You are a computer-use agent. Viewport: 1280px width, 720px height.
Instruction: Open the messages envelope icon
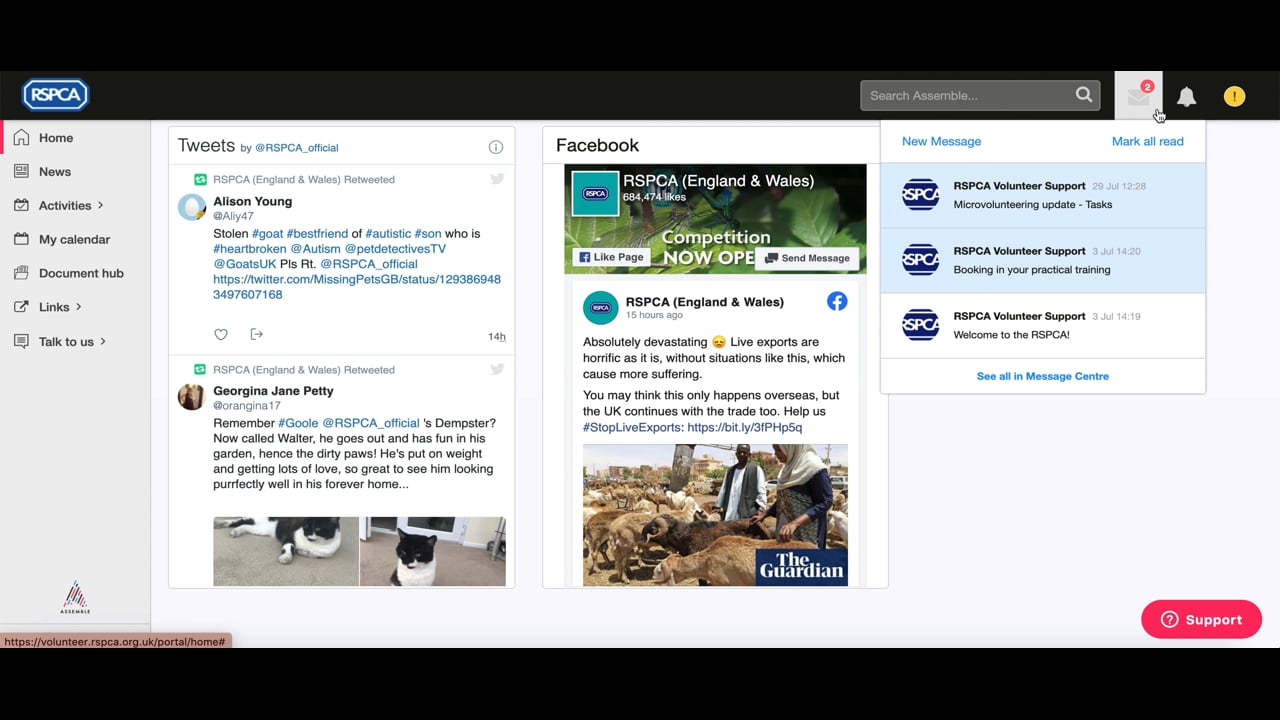[1138, 96]
